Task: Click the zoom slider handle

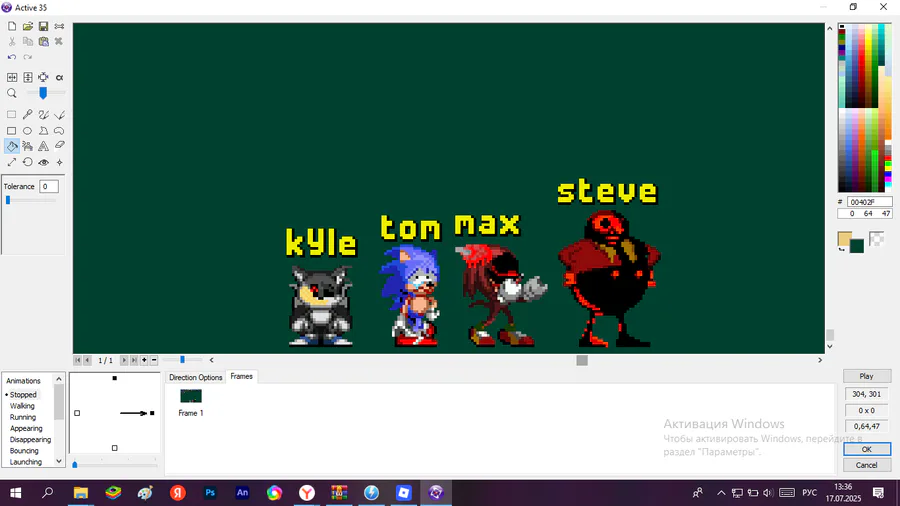Action: point(43,93)
